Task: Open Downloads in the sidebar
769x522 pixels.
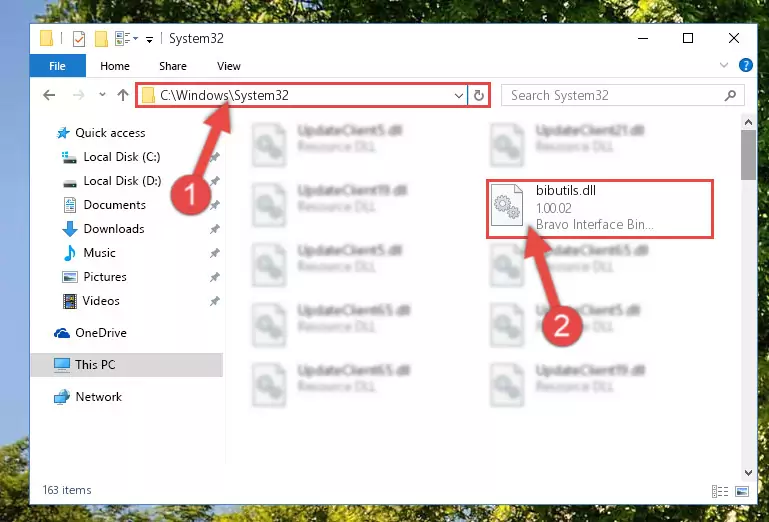Action: [x=114, y=229]
